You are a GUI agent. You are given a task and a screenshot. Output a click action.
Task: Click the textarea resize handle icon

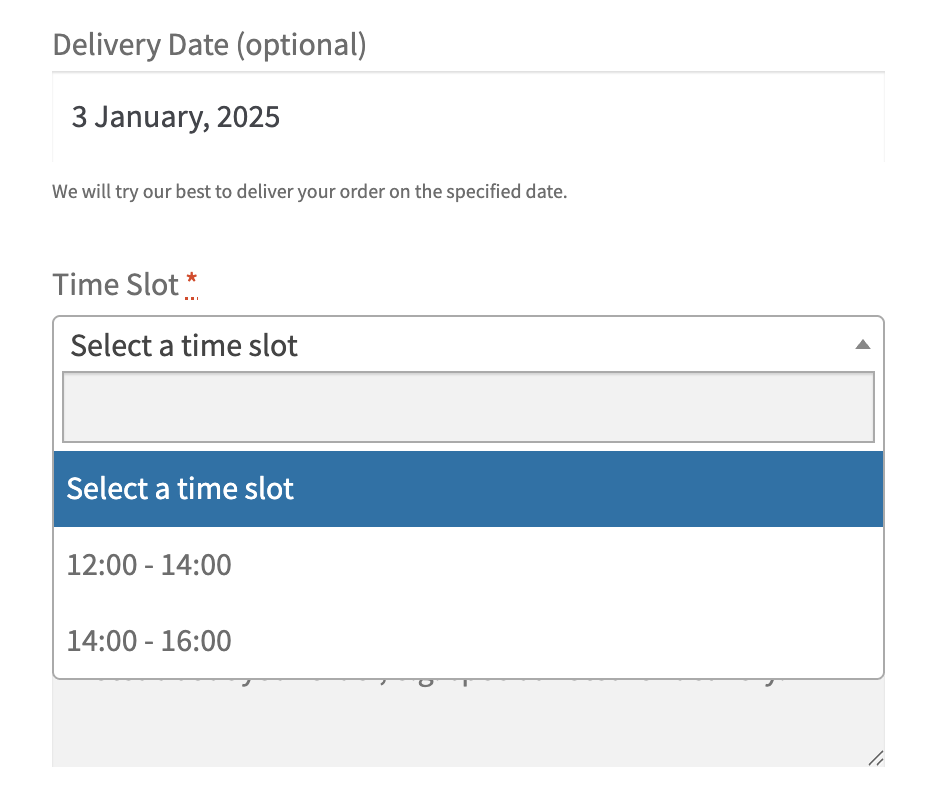pos(875,758)
